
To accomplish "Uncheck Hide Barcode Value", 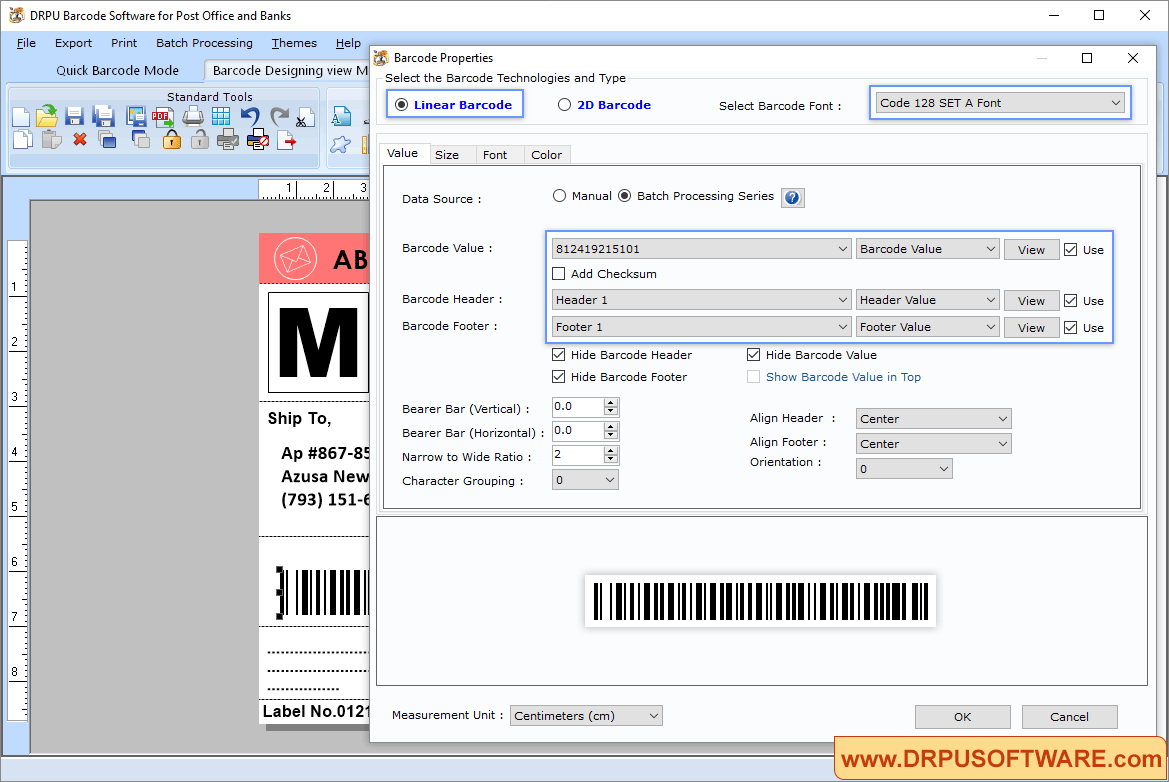I will (x=753, y=354).
